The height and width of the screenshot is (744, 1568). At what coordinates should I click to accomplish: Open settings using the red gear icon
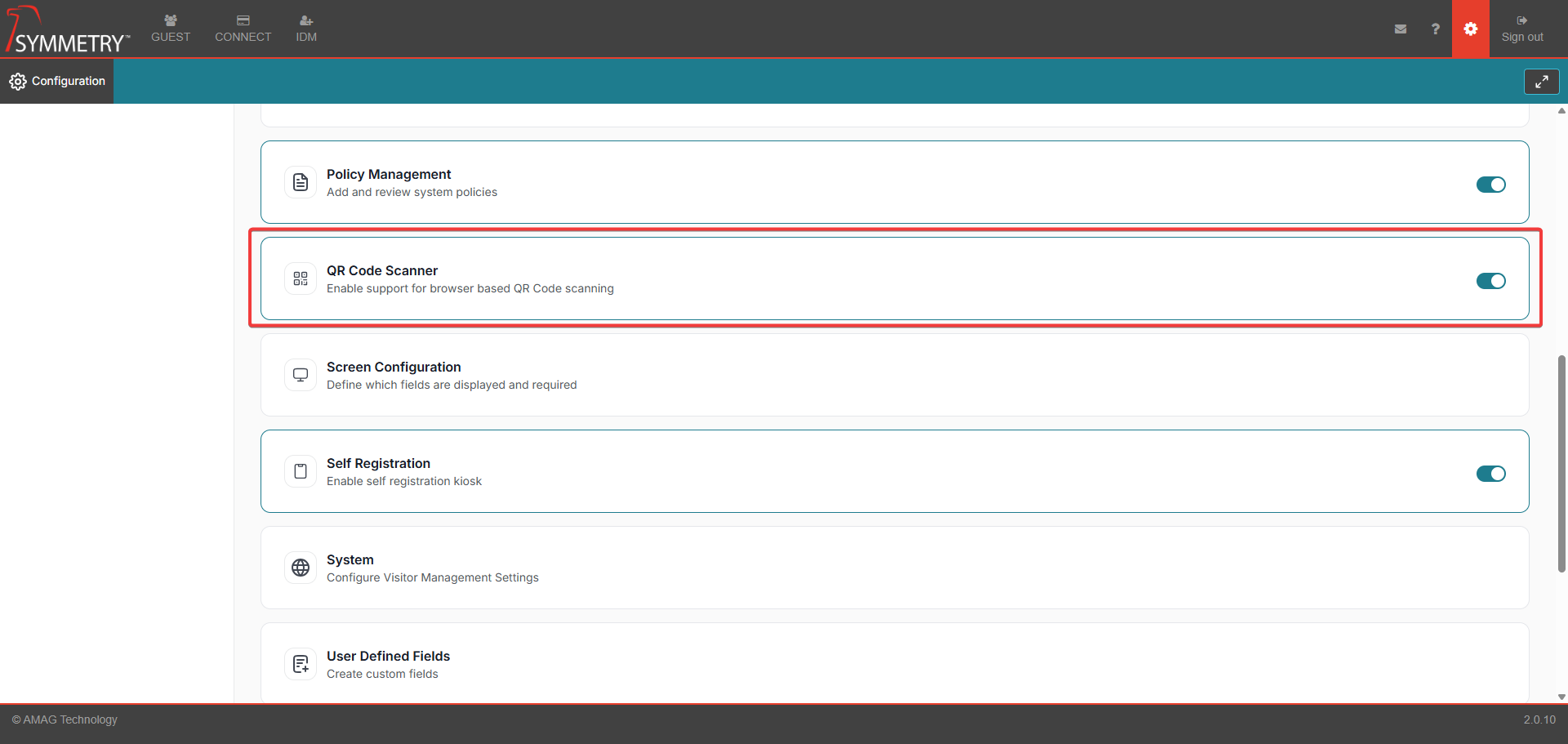point(1470,29)
